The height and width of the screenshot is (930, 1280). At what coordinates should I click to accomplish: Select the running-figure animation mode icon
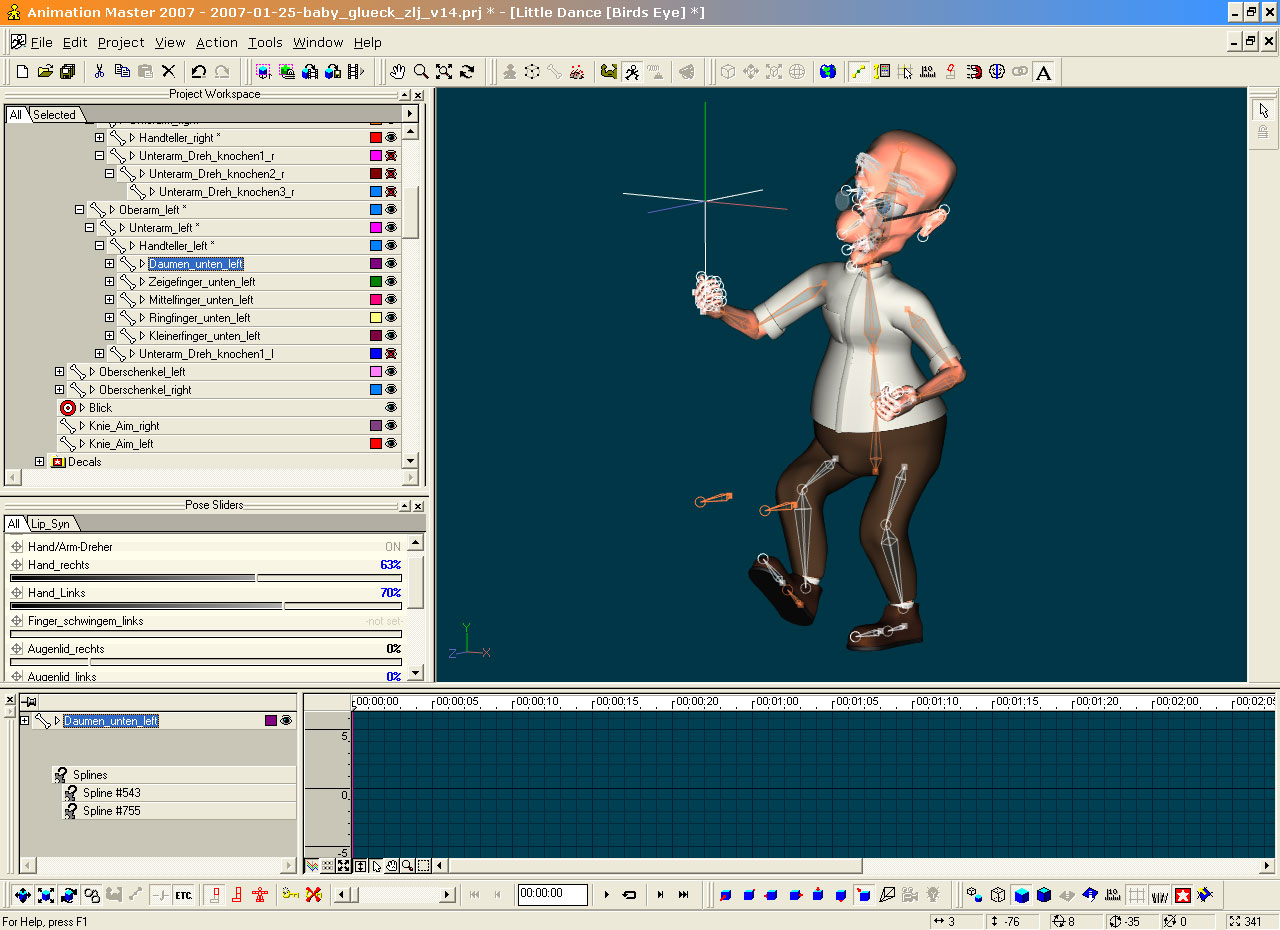(632, 72)
